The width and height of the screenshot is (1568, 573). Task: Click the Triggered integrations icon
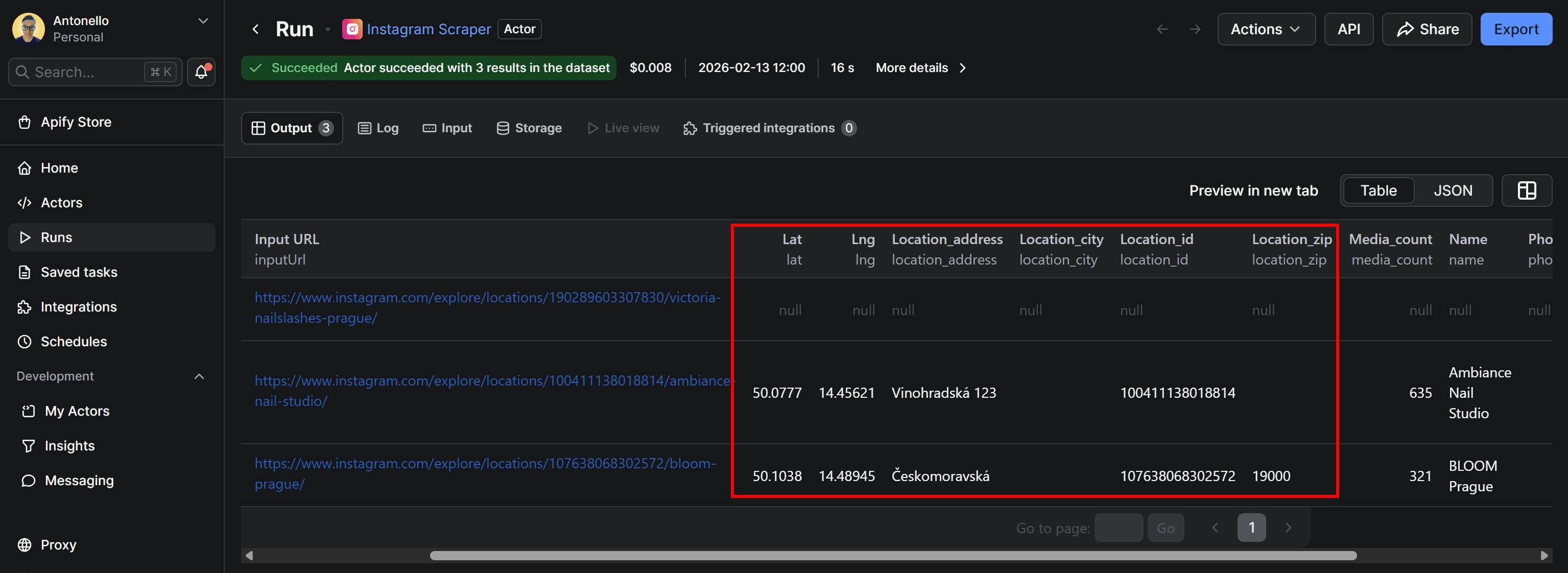(690, 128)
